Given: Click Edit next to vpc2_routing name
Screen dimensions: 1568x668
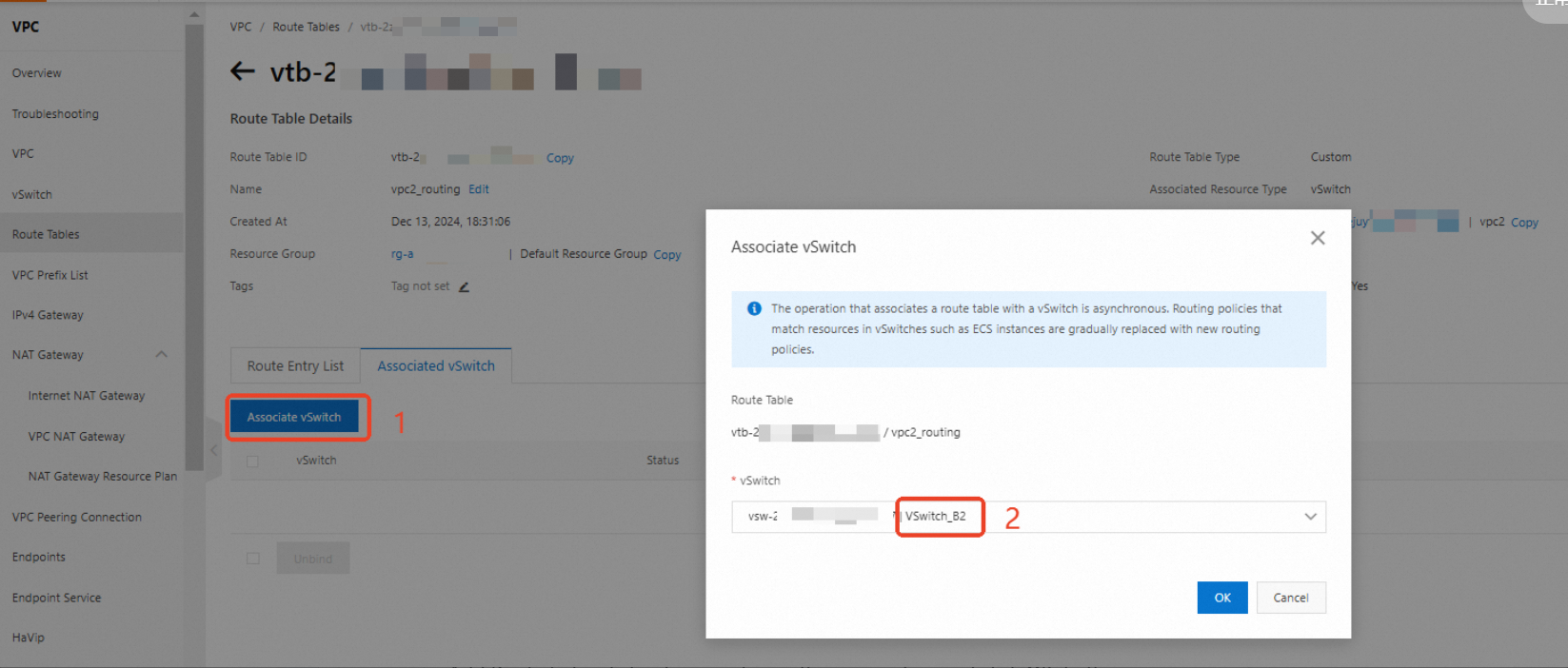Looking at the screenshot, I should pos(479,189).
